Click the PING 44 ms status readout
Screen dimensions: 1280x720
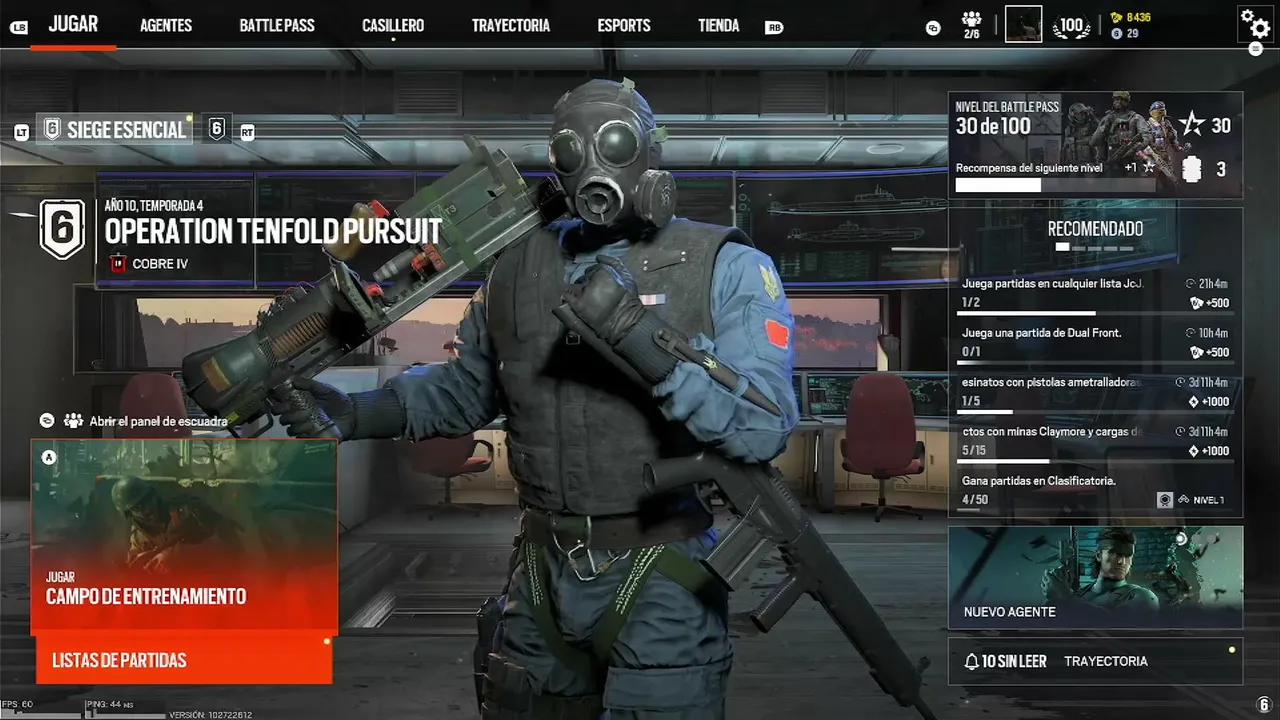pyautogui.click(x=111, y=705)
